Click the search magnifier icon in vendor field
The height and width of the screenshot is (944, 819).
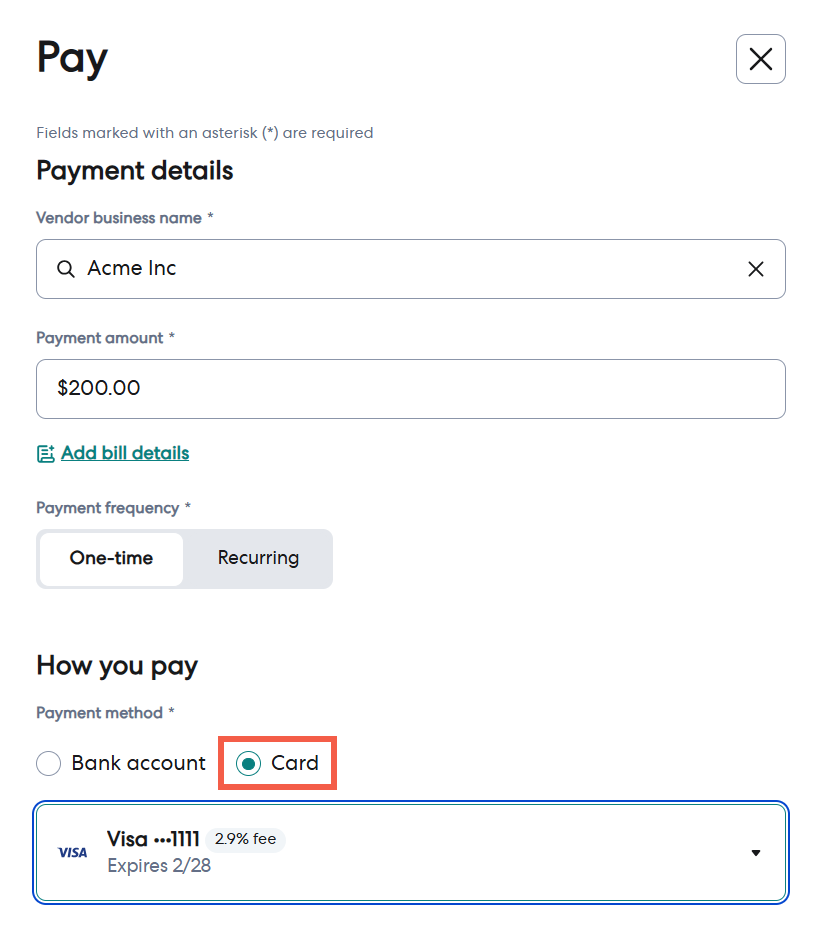point(66,269)
